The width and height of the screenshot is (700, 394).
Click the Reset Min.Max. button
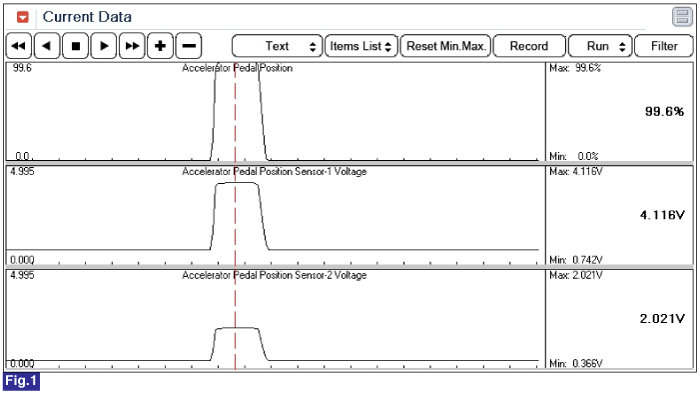point(446,46)
